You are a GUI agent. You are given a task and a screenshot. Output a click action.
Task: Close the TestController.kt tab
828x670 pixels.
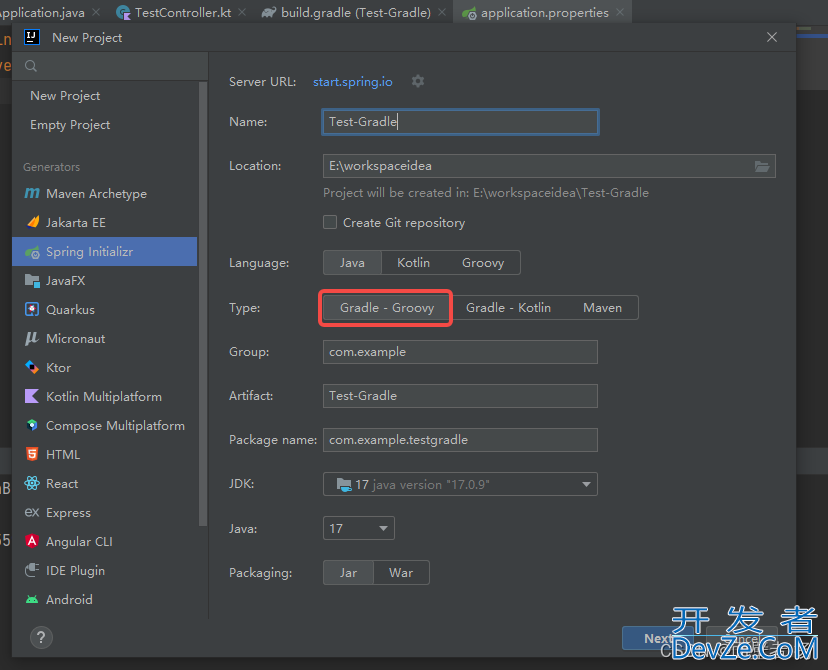point(242,12)
